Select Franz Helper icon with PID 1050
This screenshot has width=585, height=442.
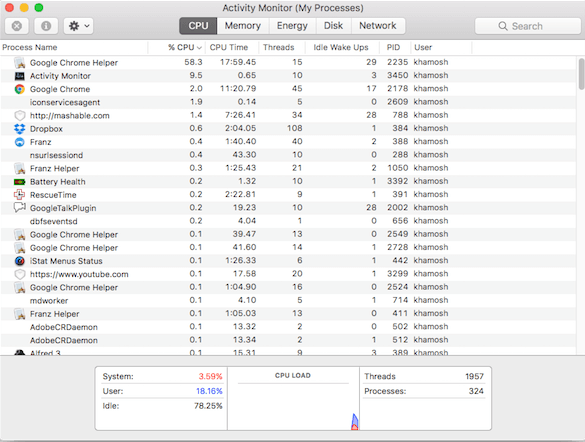tap(19, 169)
